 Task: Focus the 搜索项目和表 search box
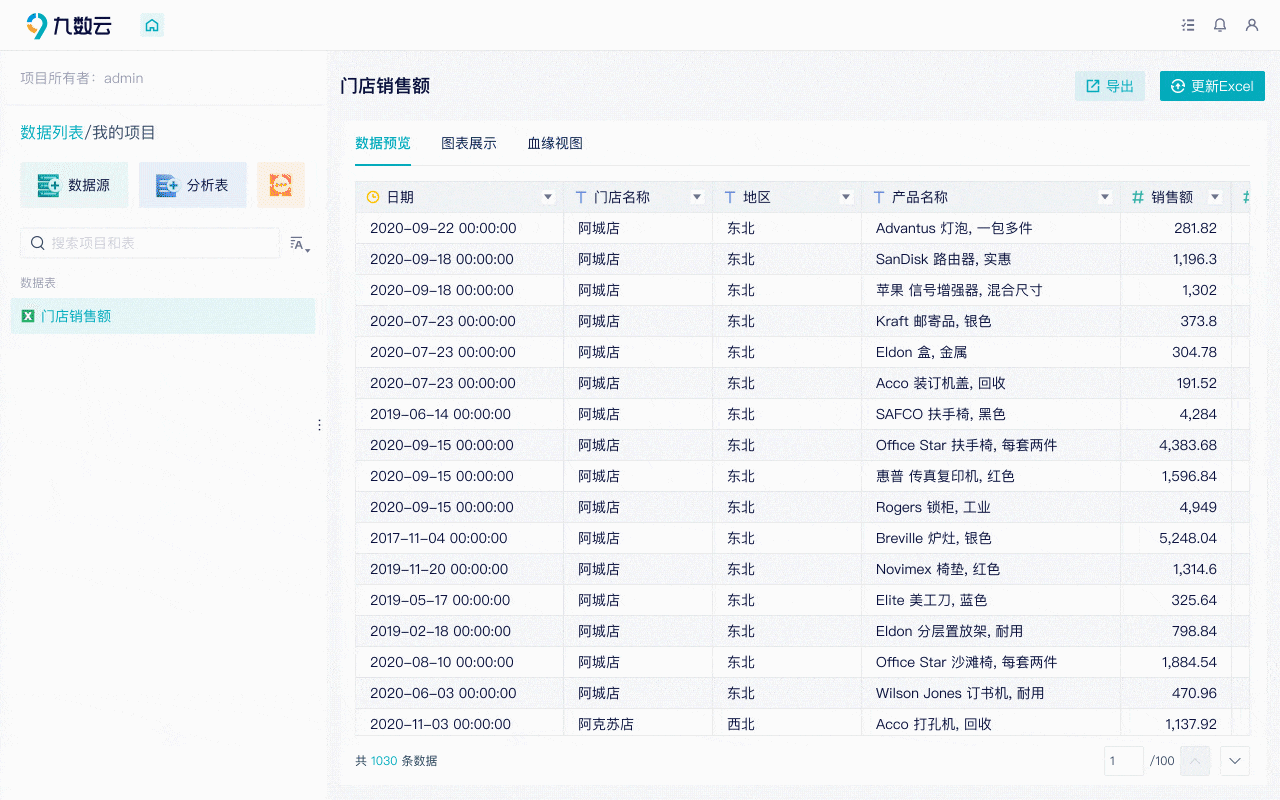(150, 243)
